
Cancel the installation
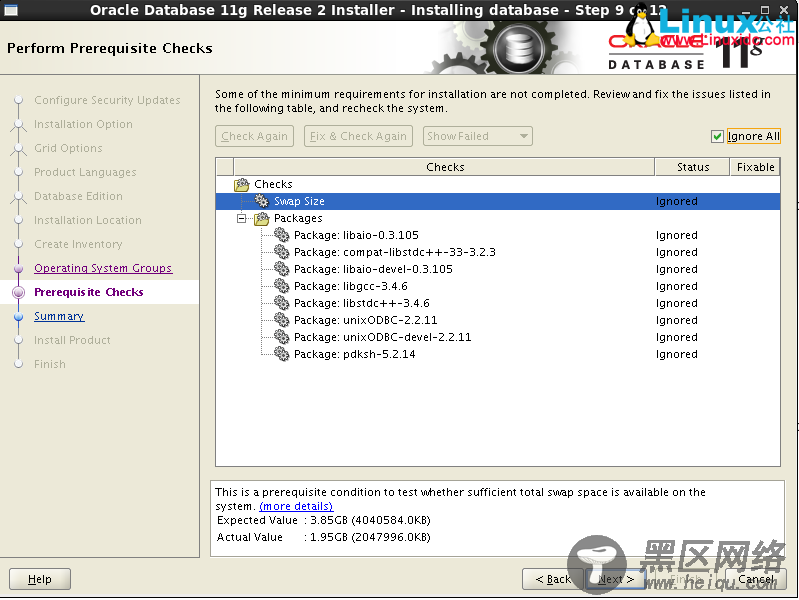pyautogui.click(x=756, y=579)
